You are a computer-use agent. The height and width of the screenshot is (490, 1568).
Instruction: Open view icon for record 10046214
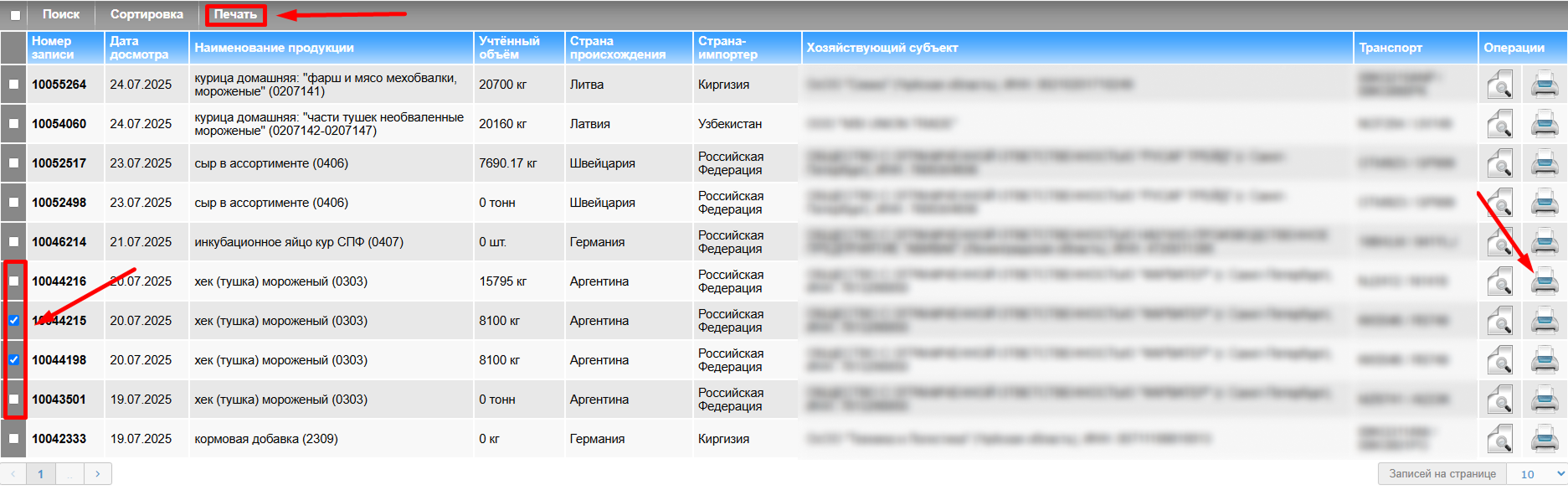pyautogui.click(x=1499, y=242)
